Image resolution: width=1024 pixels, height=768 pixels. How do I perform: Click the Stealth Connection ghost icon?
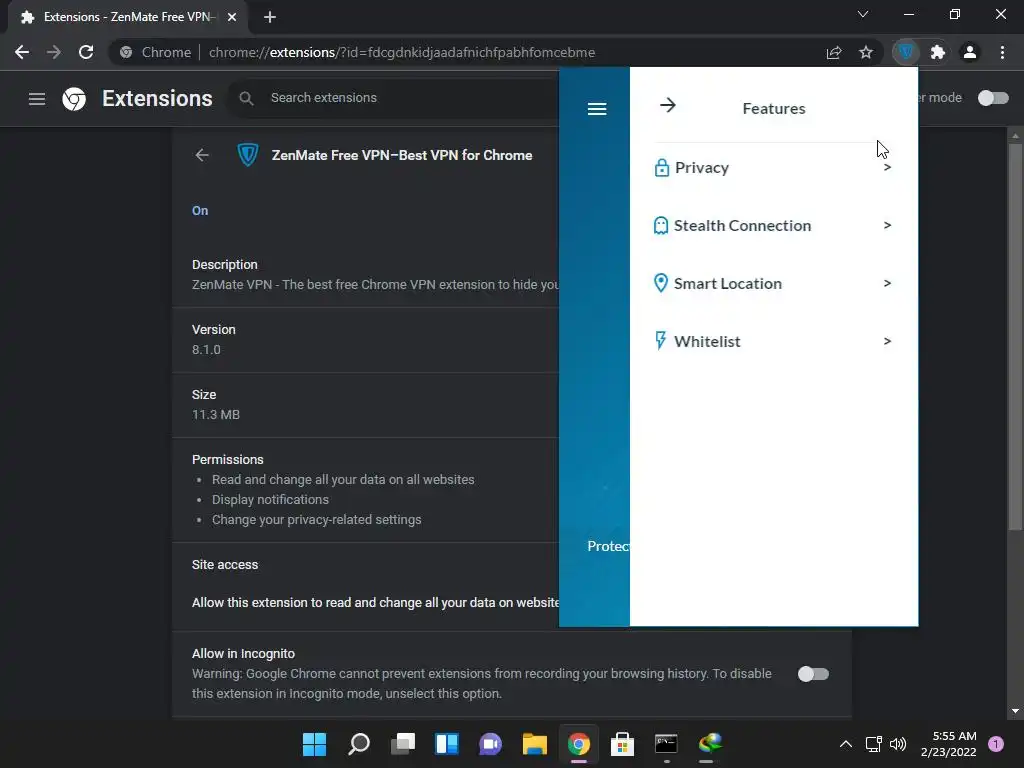point(661,225)
